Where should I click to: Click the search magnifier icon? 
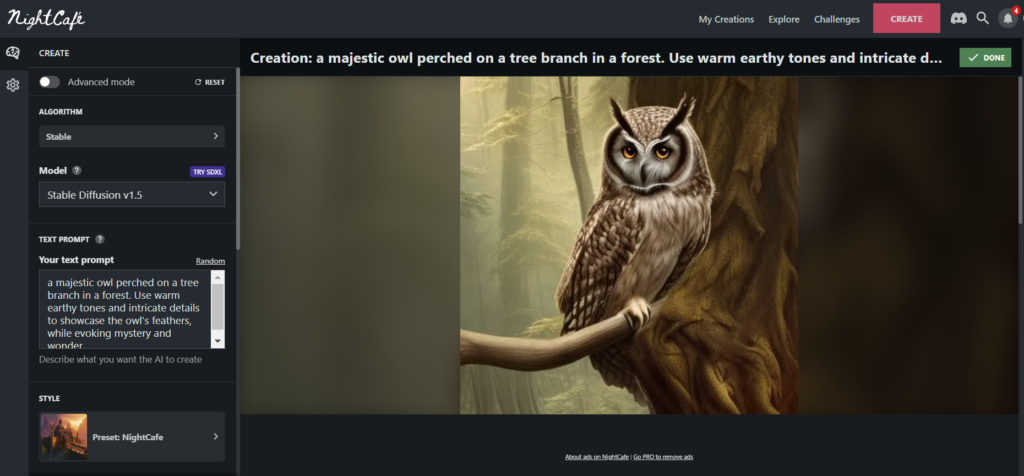(x=982, y=18)
